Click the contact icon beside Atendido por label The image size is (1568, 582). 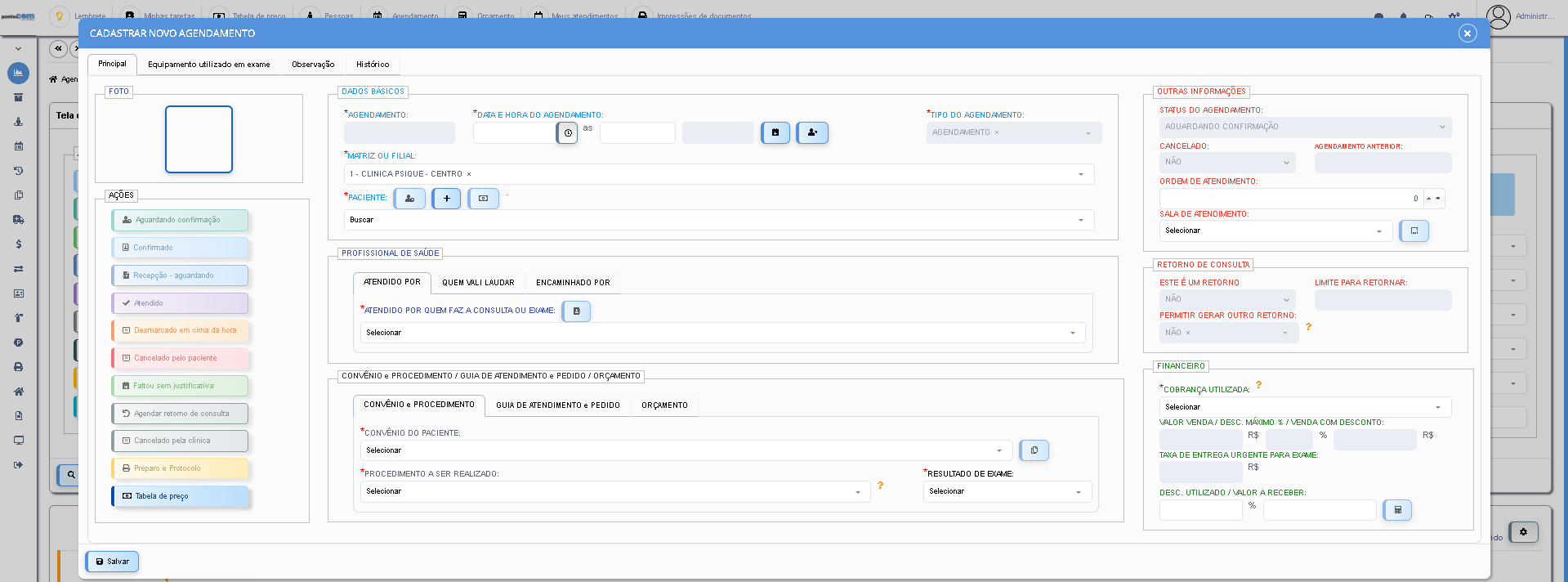coord(576,311)
